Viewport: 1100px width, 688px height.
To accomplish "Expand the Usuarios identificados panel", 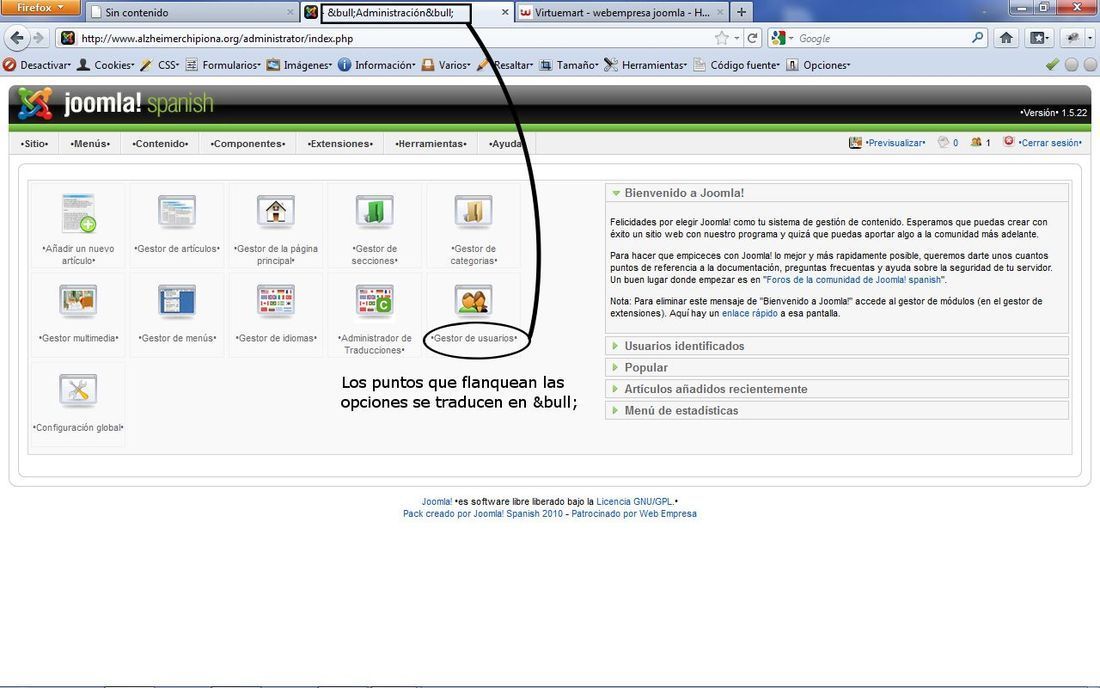I will click(836, 346).
